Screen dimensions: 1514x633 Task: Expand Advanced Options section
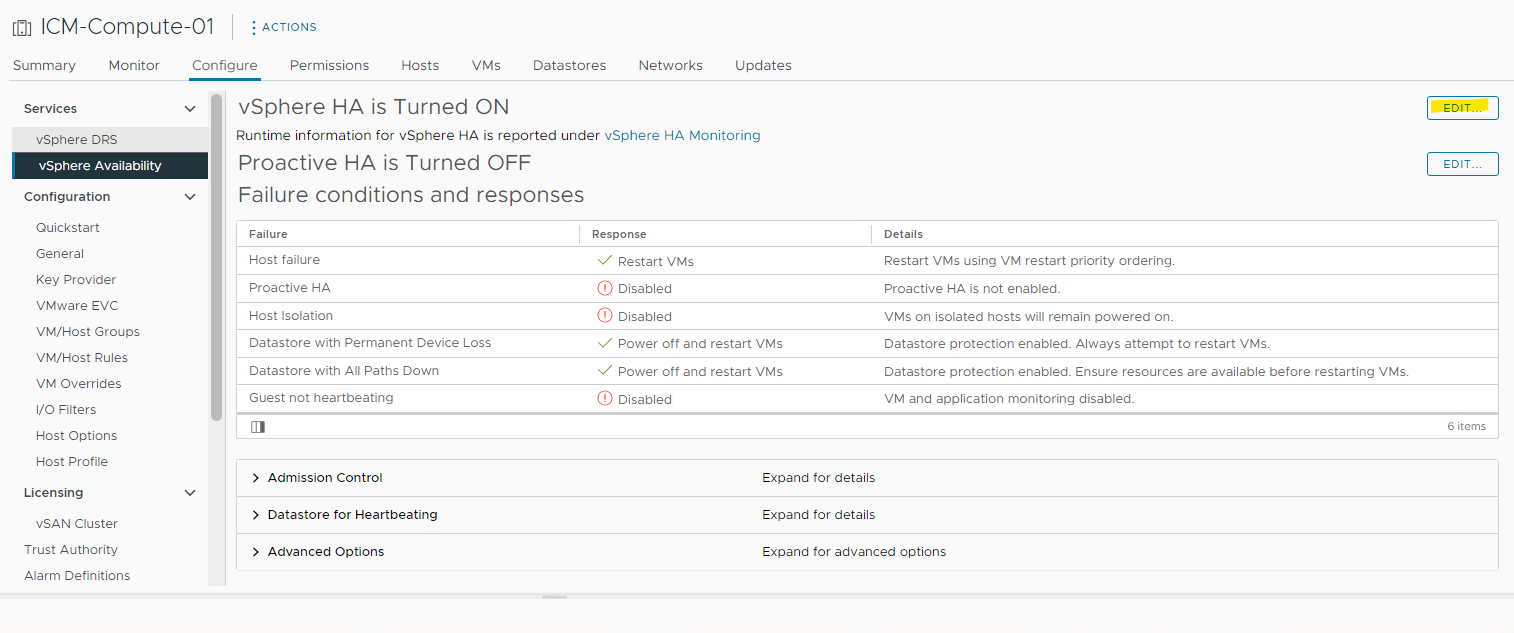[x=256, y=552]
